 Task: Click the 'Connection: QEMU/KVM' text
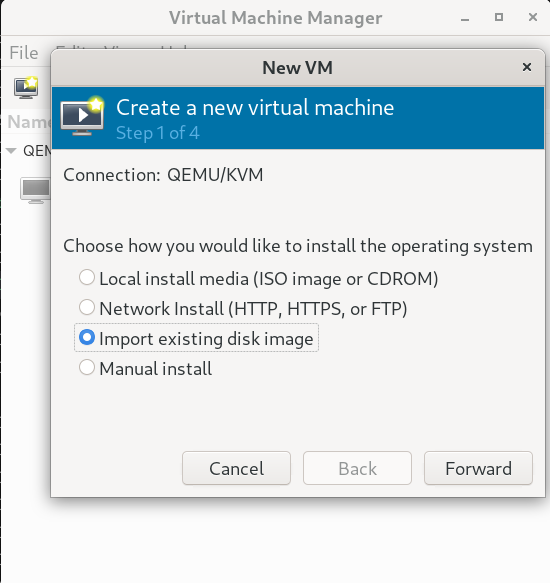click(163, 175)
